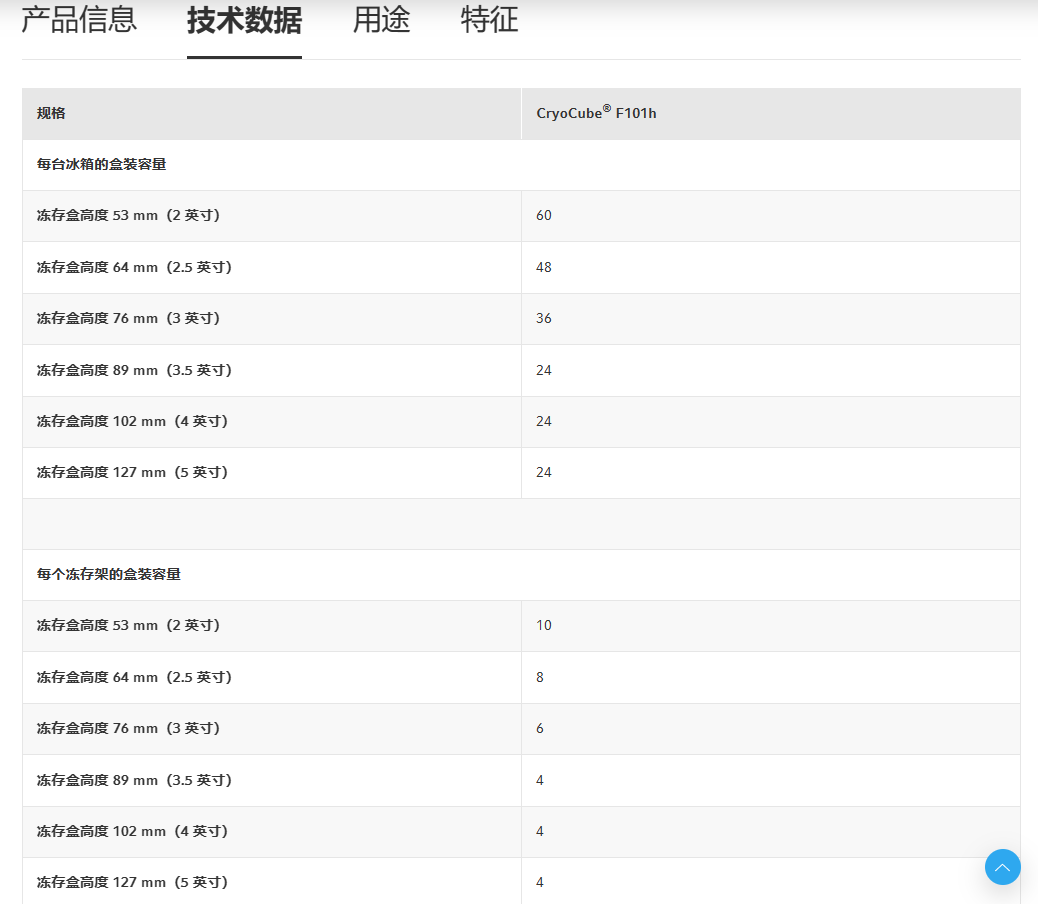Click value 4 in the rack 127 mm row
The height and width of the screenshot is (904, 1038).
771,881
